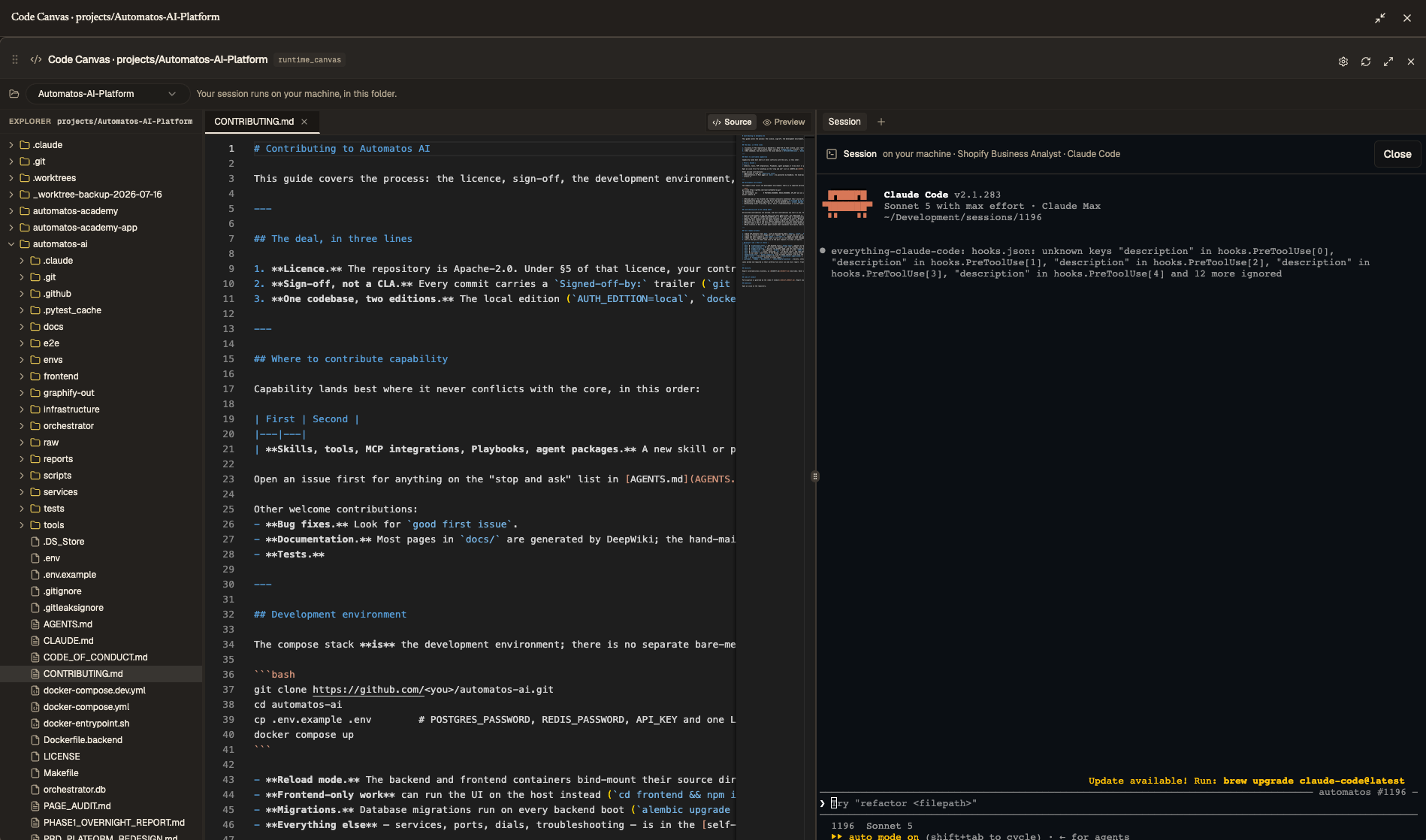Open the canvas settings gear icon

coord(1343,62)
